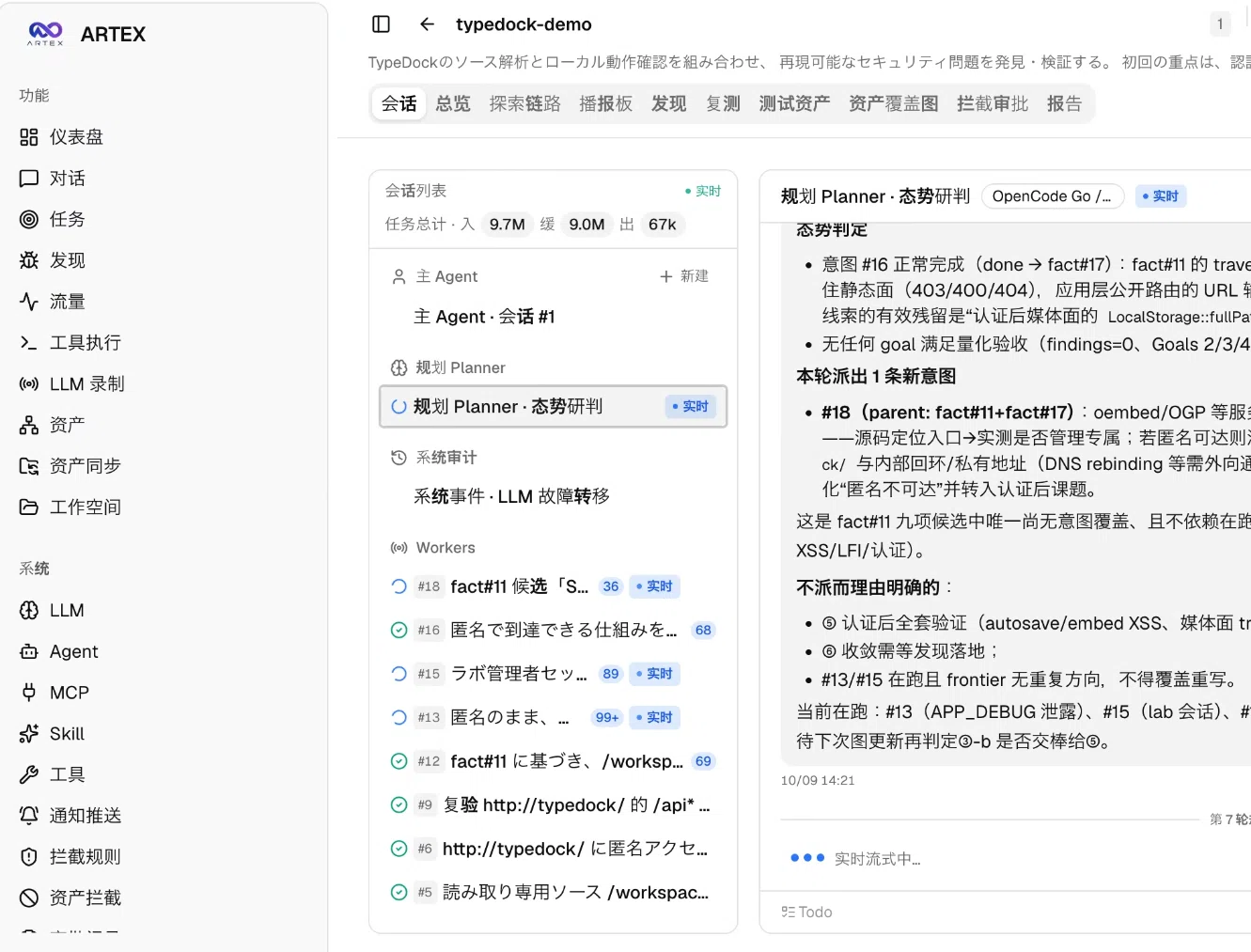Open 资产同步 folder sync icon
1251x952 pixels.
(x=29, y=466)
